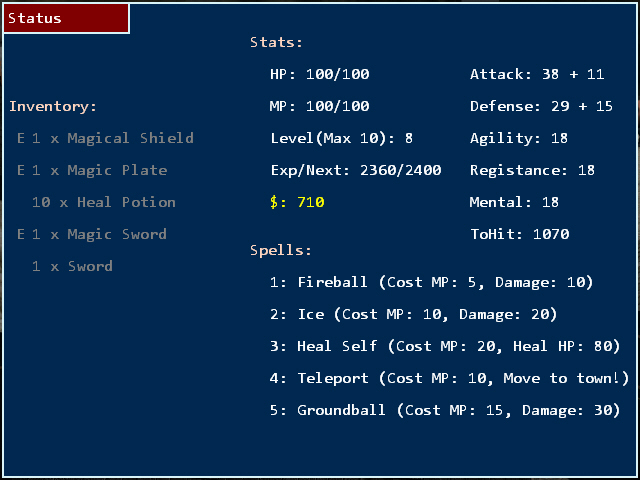Click the Status title tab
Image resolution: width=640 pixels, height=480 pixels.
coord(66,18)
